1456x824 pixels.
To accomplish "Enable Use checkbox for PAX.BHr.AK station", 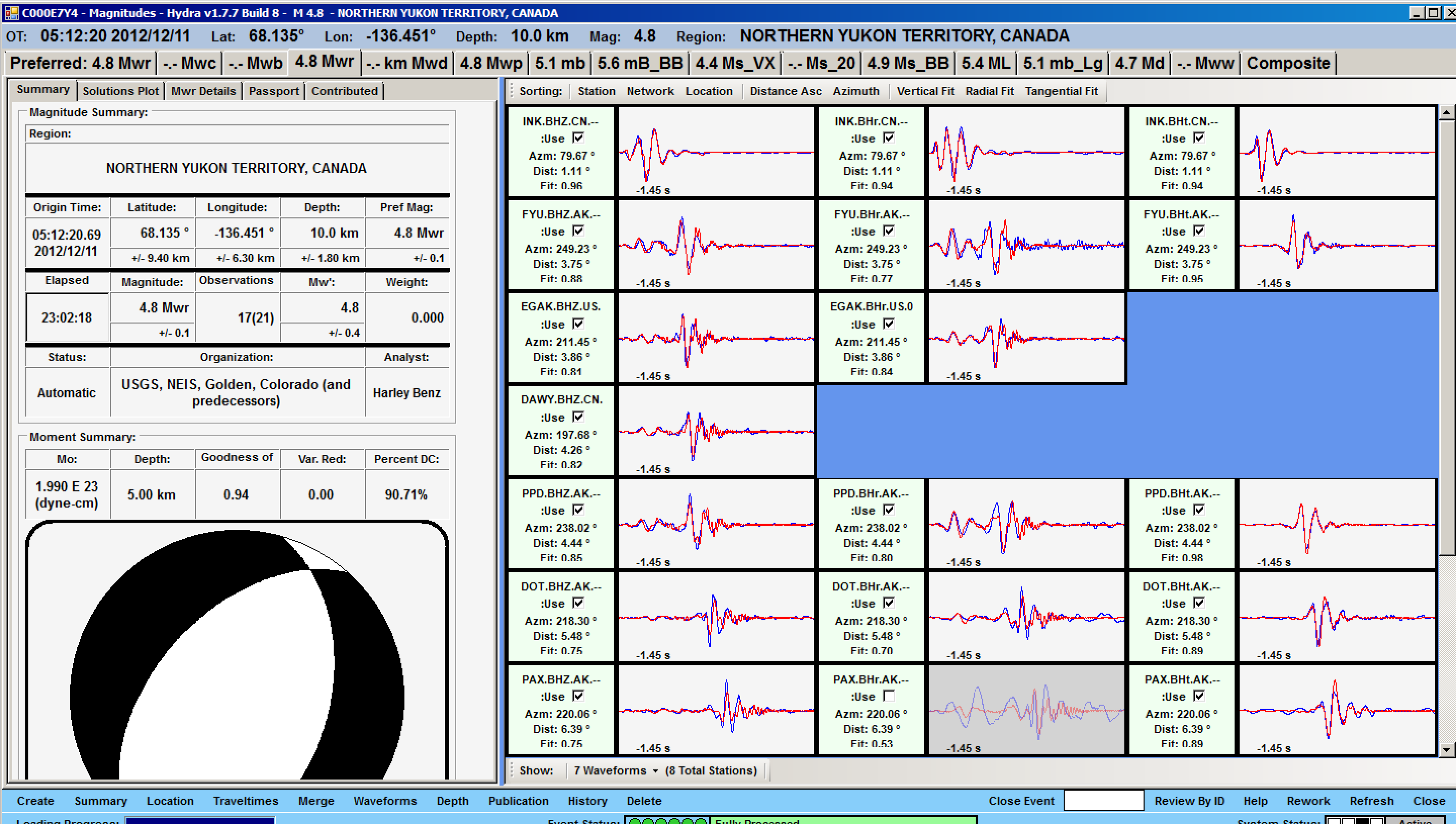I will (888, 696).
